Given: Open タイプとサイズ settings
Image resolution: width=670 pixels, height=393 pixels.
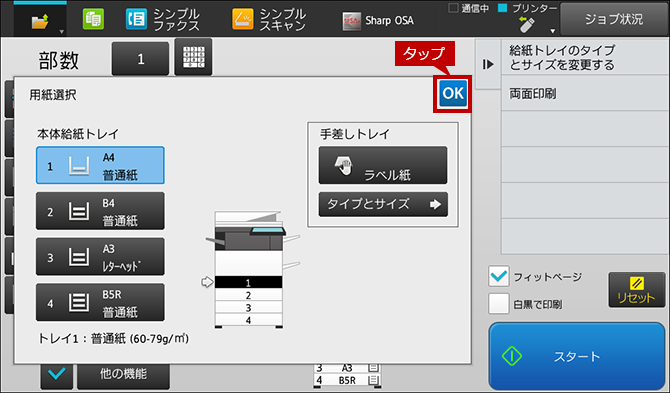Looking at the screenshot, I should point(383,204).
